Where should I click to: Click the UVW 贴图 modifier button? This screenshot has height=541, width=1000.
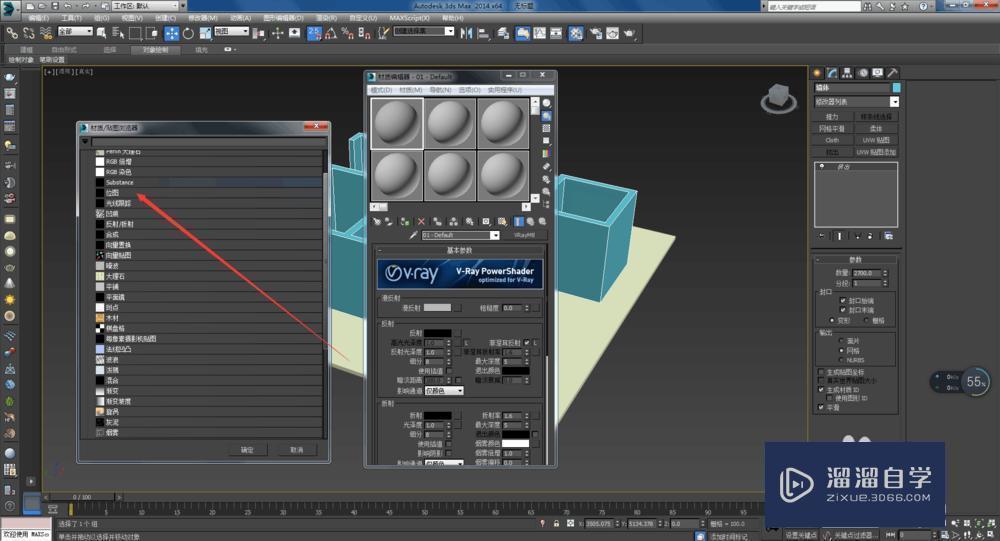pyautogui.click(x=876, y=140)
